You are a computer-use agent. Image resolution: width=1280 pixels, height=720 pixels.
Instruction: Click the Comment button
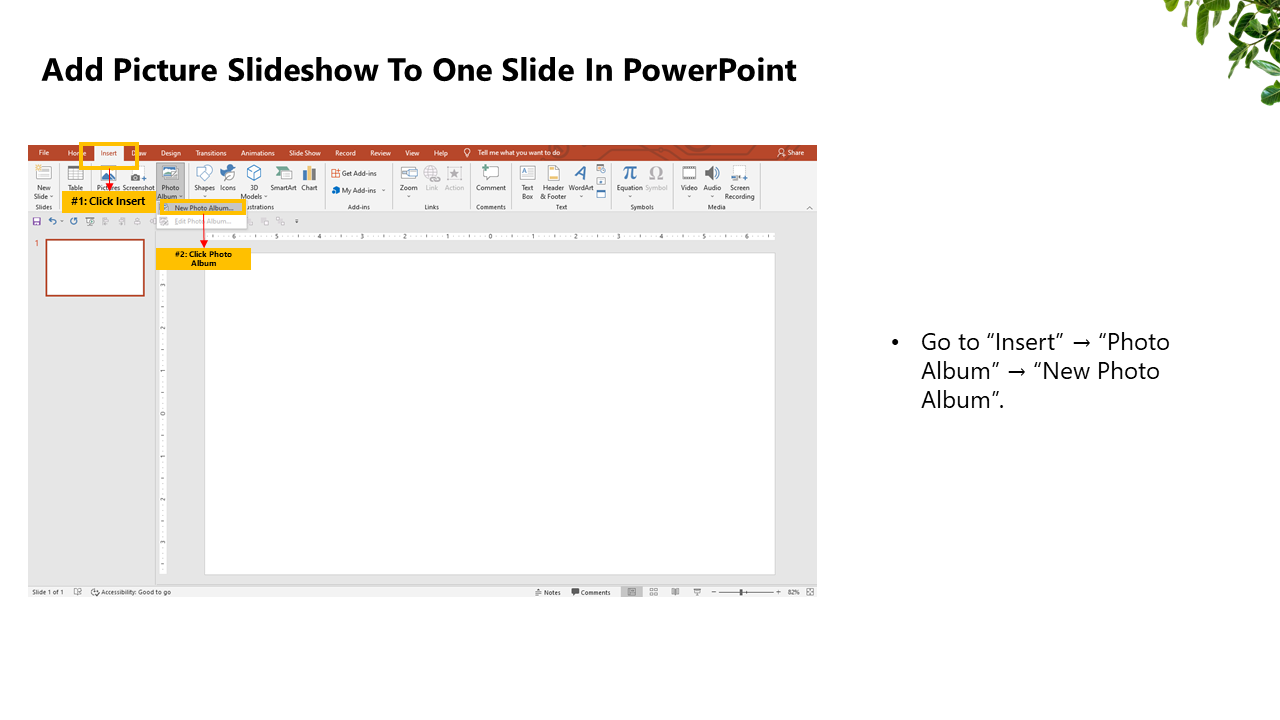[491, 179]
